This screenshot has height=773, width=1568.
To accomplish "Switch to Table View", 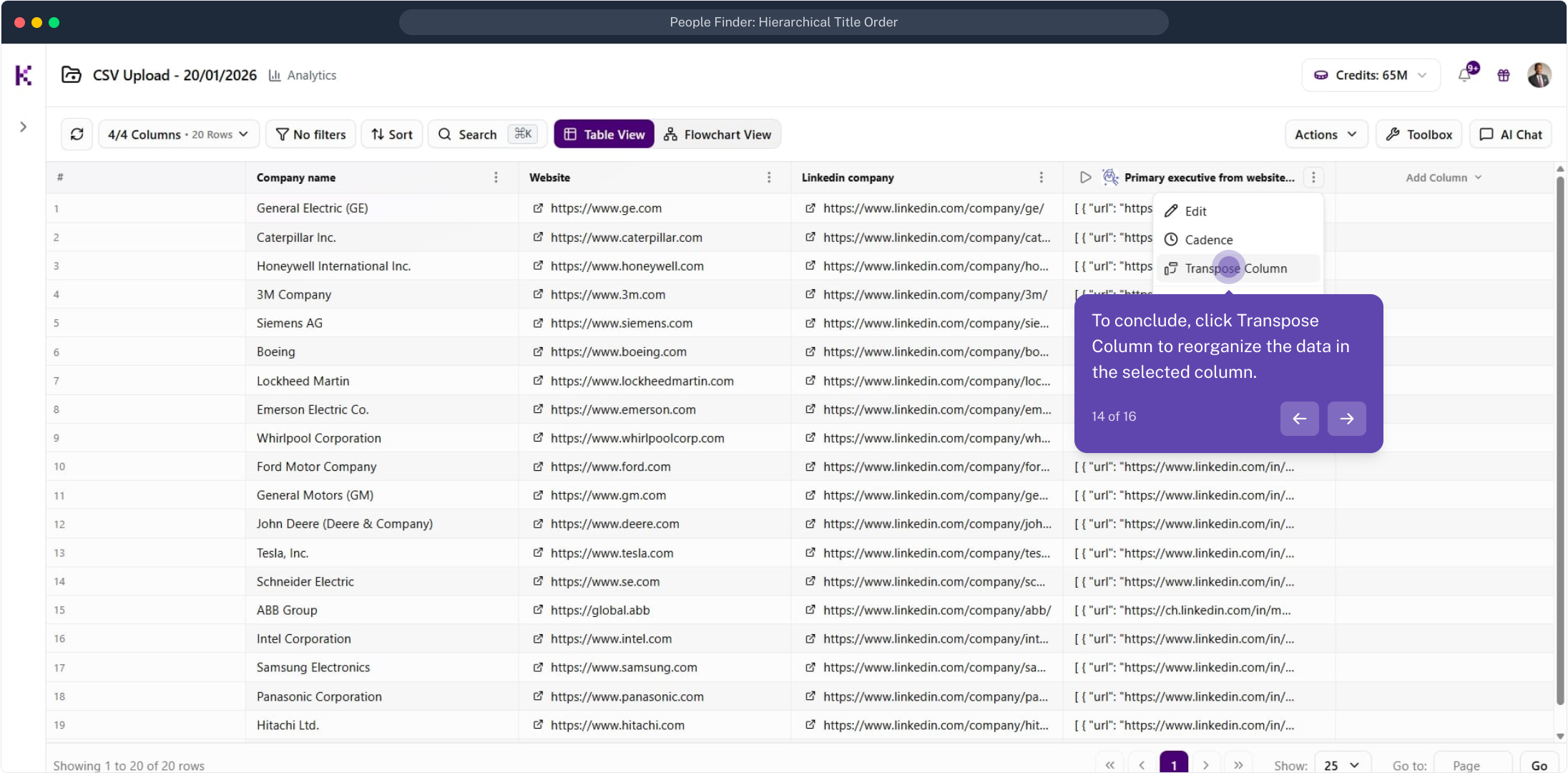I will (x=604, y=135).
